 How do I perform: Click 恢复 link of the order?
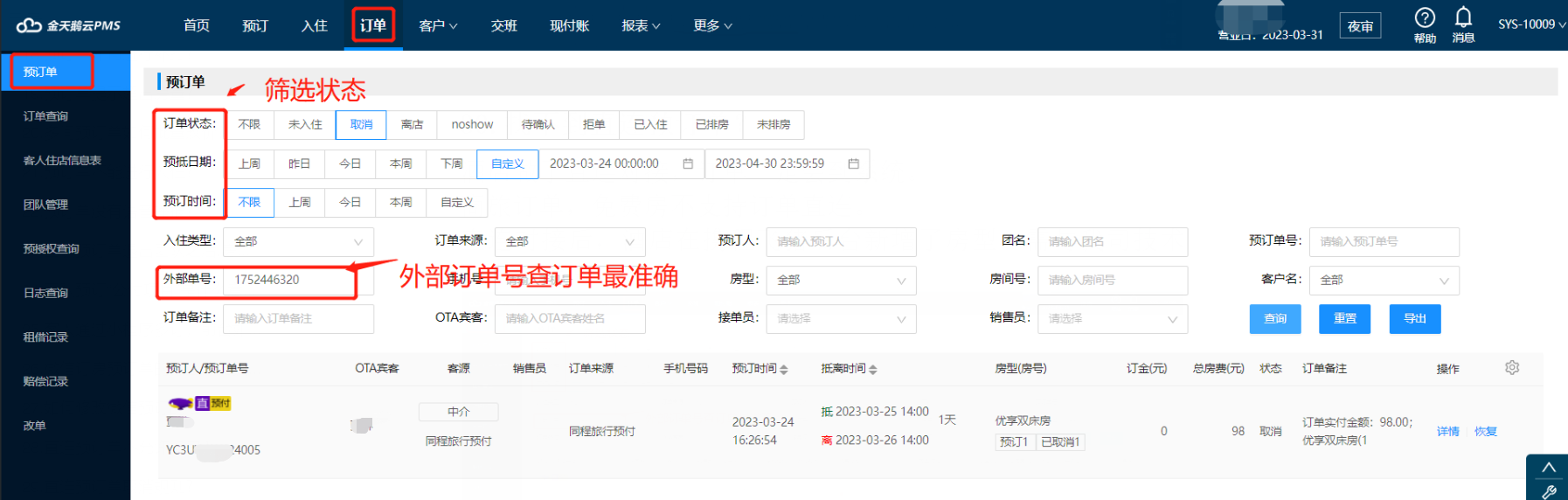(x=1486, y=431)
